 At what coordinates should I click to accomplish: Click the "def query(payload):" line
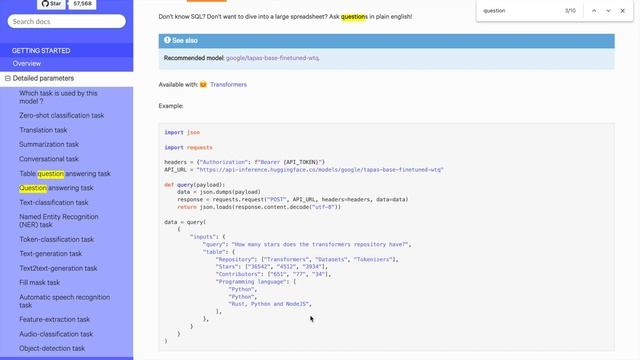(x=195, y=184)
